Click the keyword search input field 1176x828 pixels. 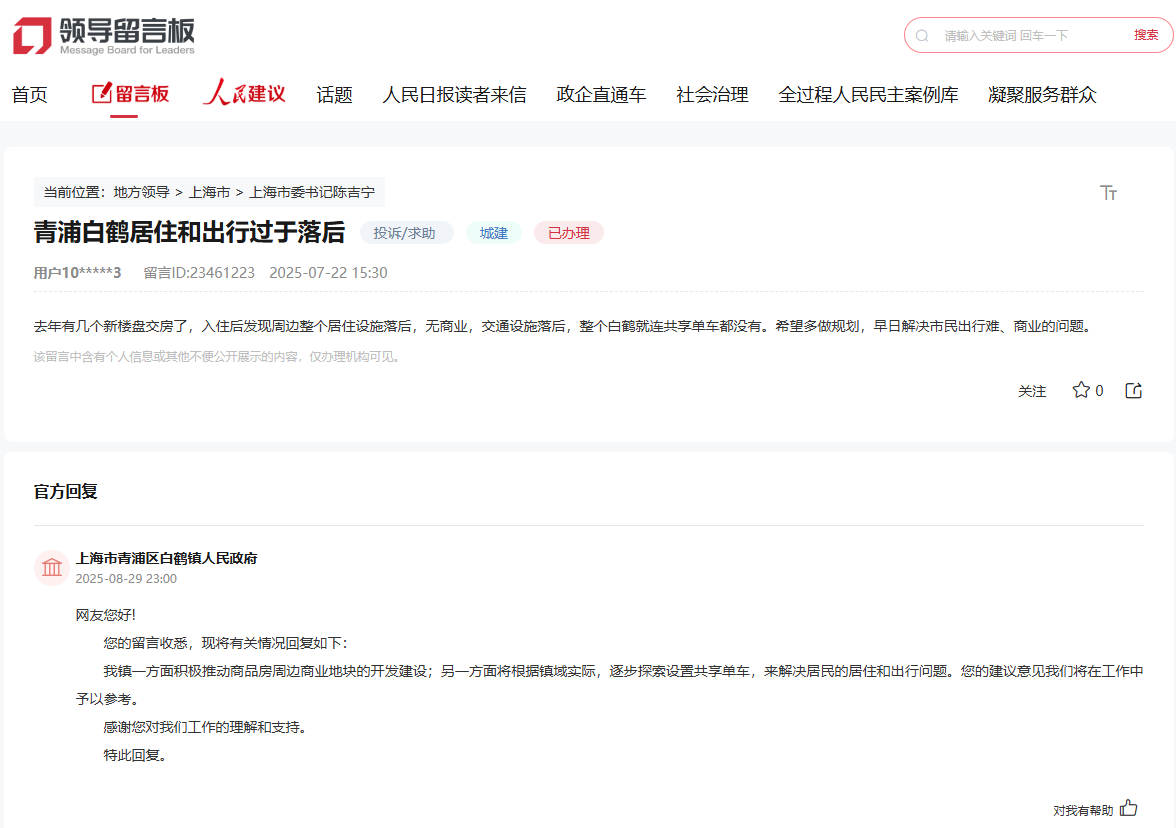(1030, 35)
